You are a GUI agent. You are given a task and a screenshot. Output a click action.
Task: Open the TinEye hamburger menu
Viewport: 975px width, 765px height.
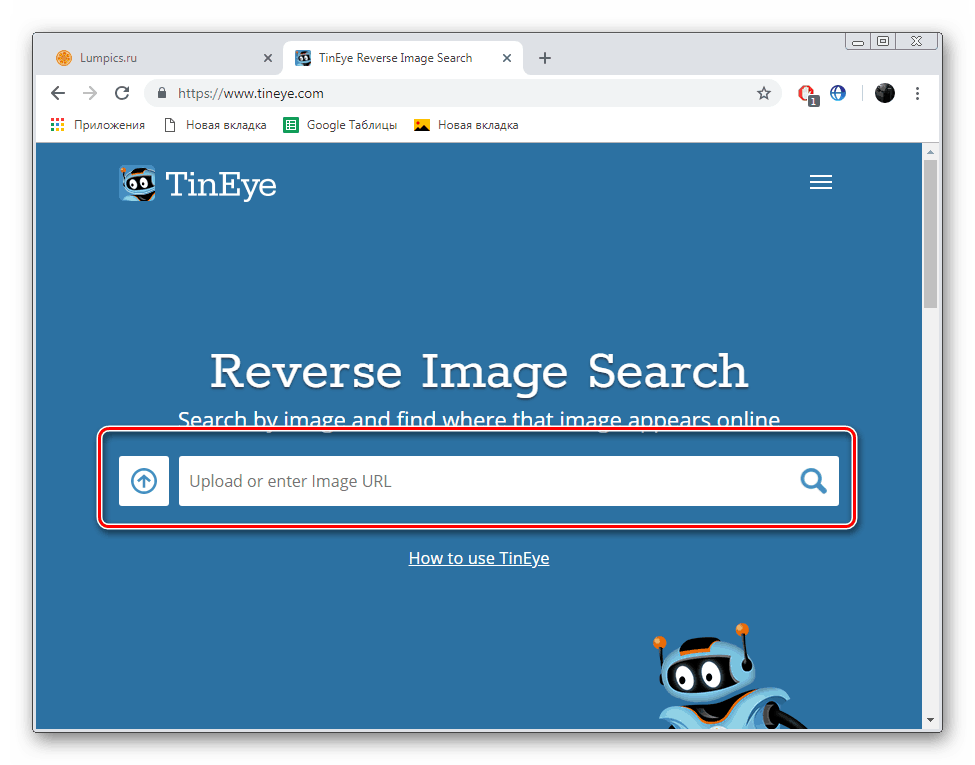[821, 182]
